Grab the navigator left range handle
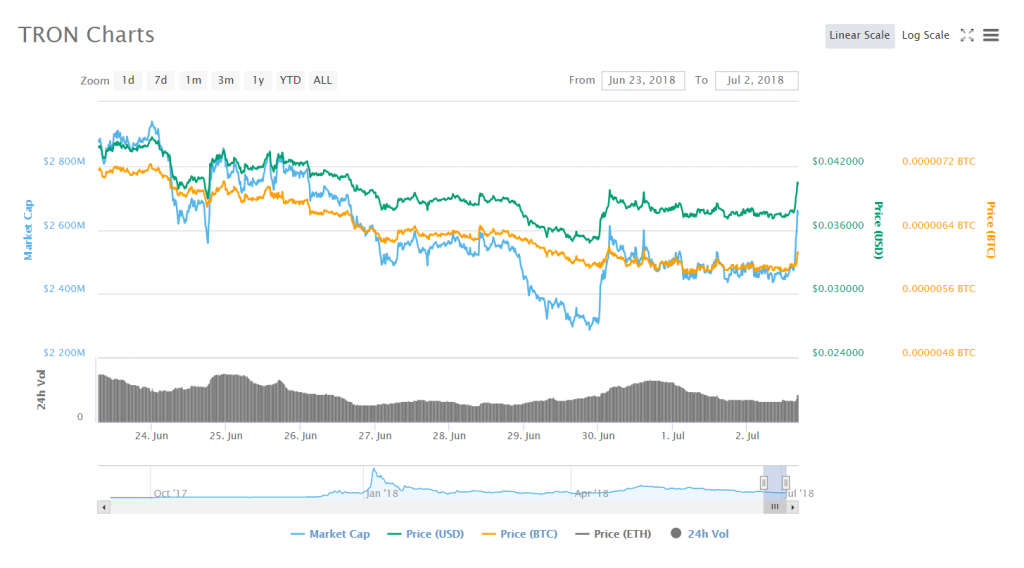Screen dimensions: 1024x568 (x=763, y=483)
